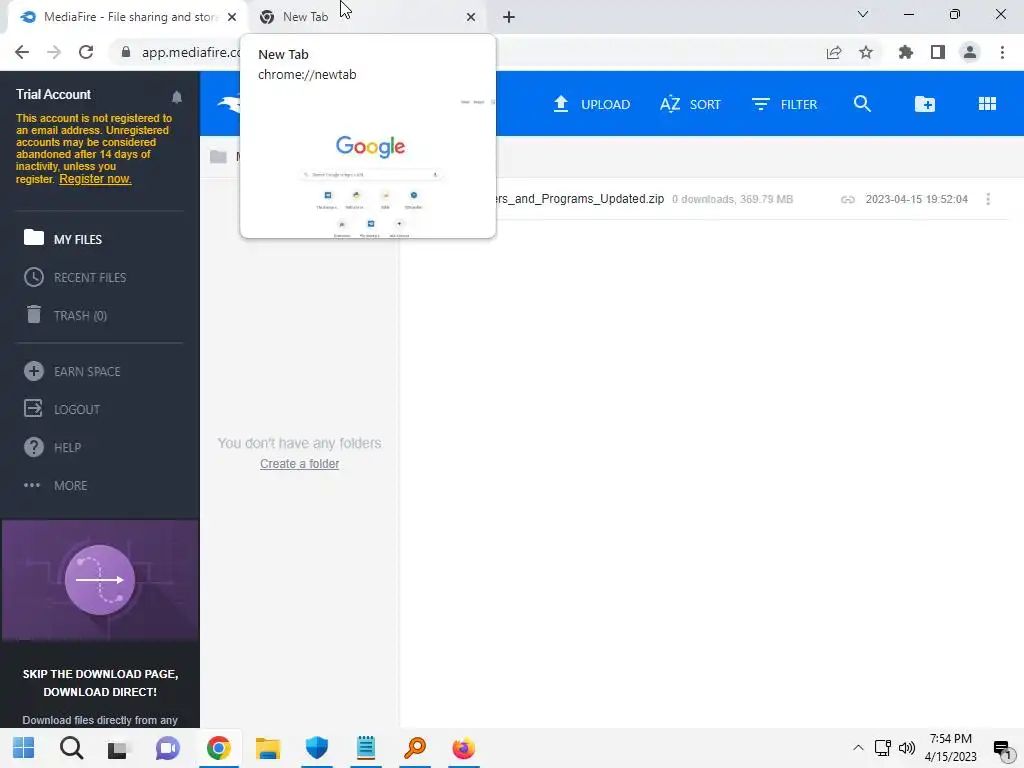The width and height of the screenshot is (1024, 768).
Task: Open Firefox from the taskbar
Action: click(464, 748)
